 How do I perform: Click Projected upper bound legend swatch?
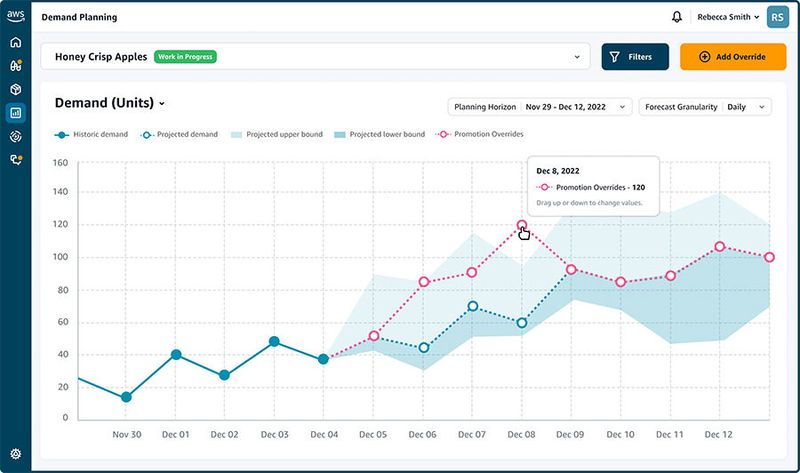(238, 134)
